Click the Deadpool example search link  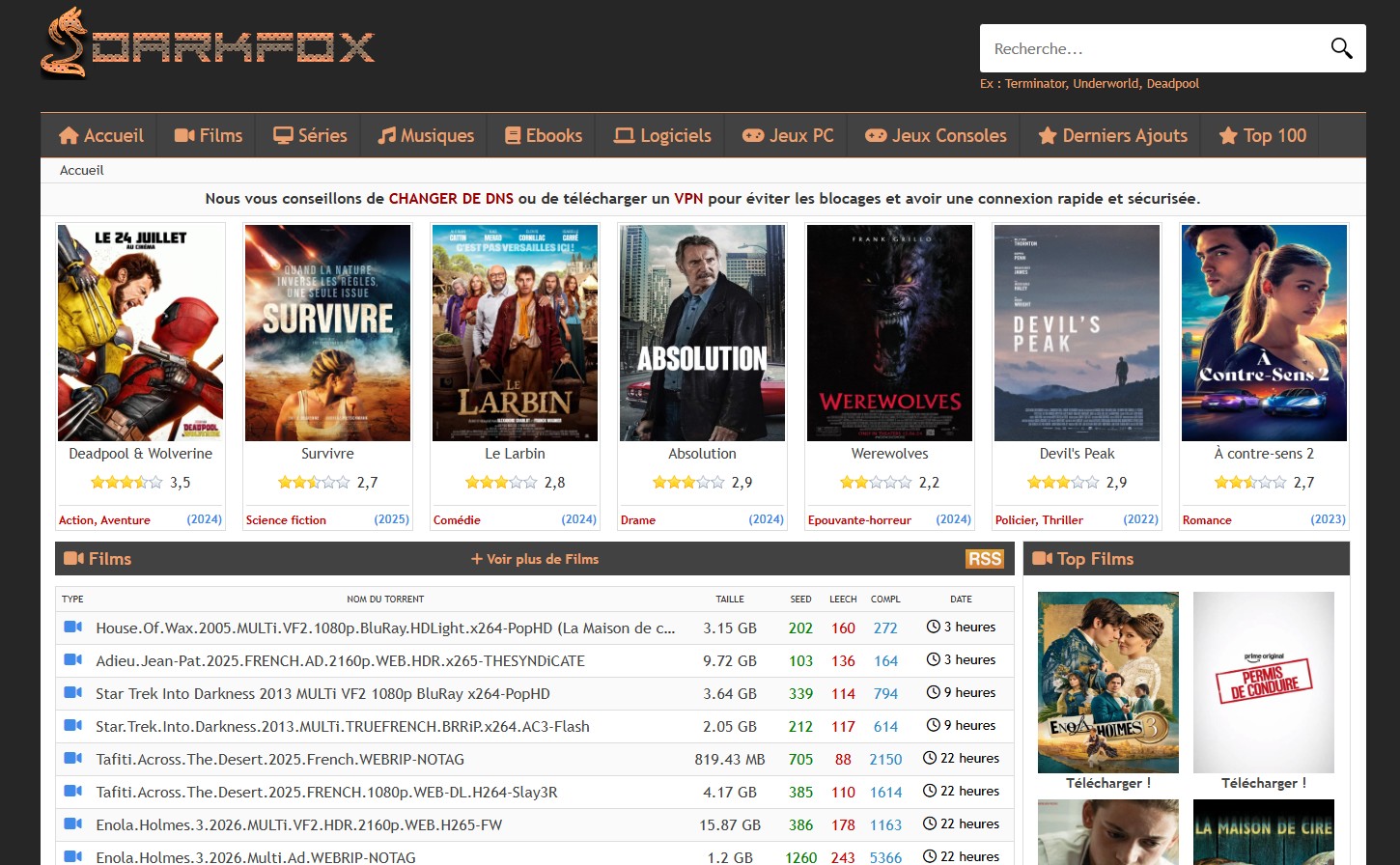click(x=1172, y=84)
